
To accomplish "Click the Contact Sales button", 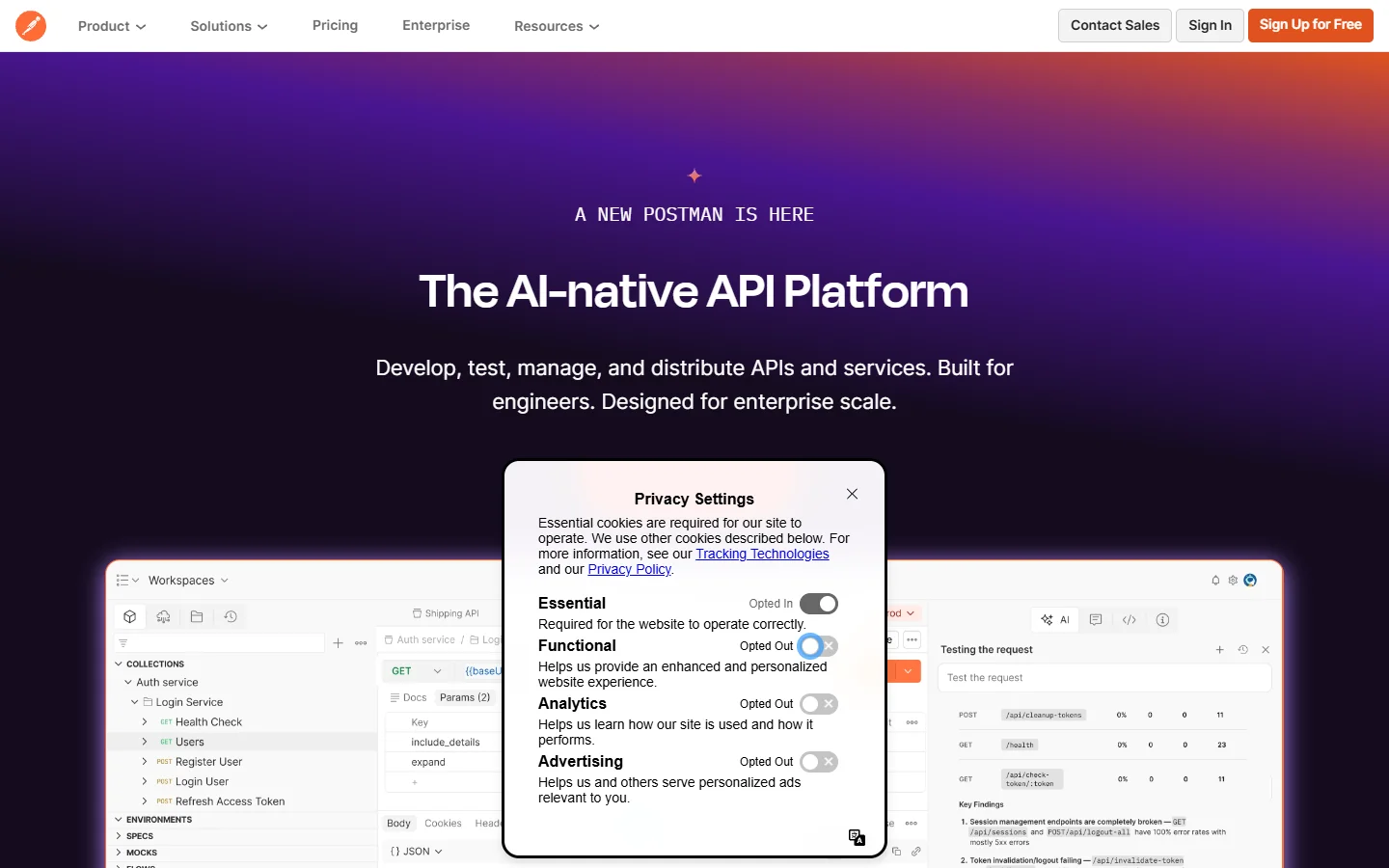I will click(1115, 25).
